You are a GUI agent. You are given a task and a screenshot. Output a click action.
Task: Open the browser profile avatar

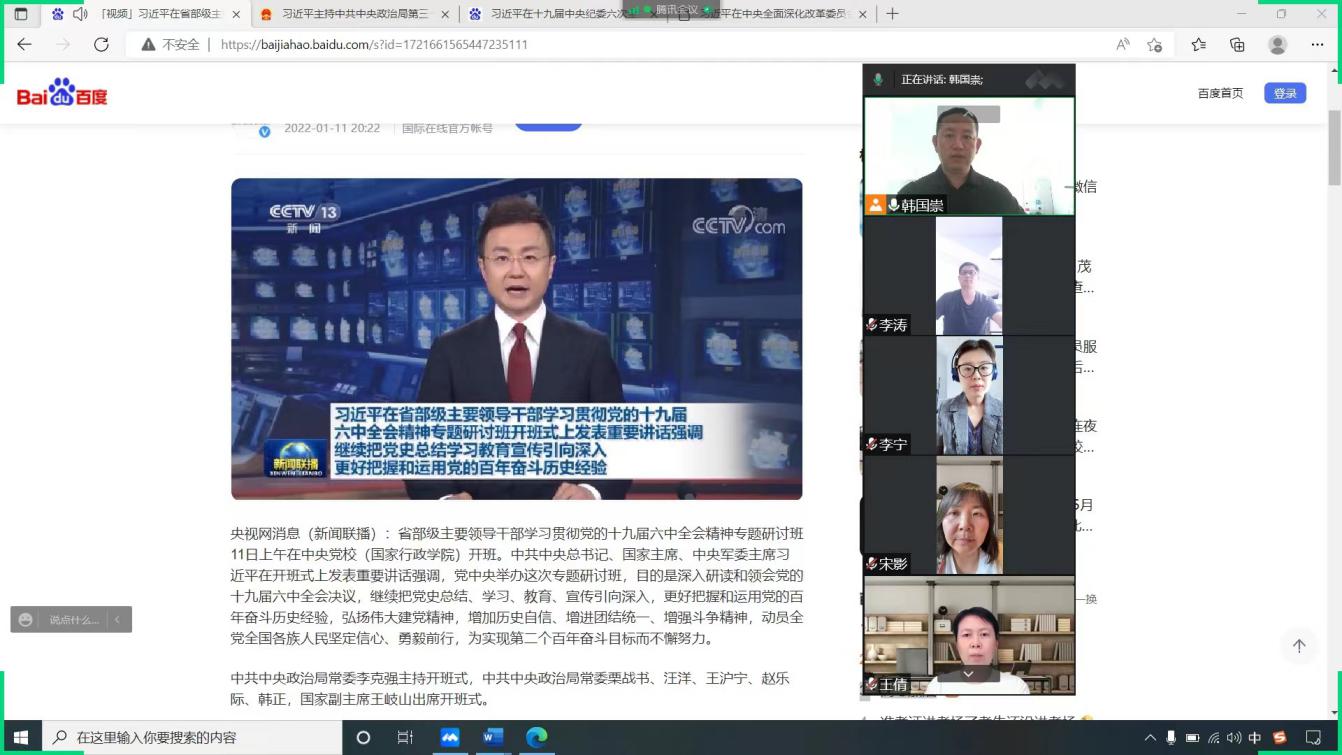pyautogui.click(x=1278, y=44)
